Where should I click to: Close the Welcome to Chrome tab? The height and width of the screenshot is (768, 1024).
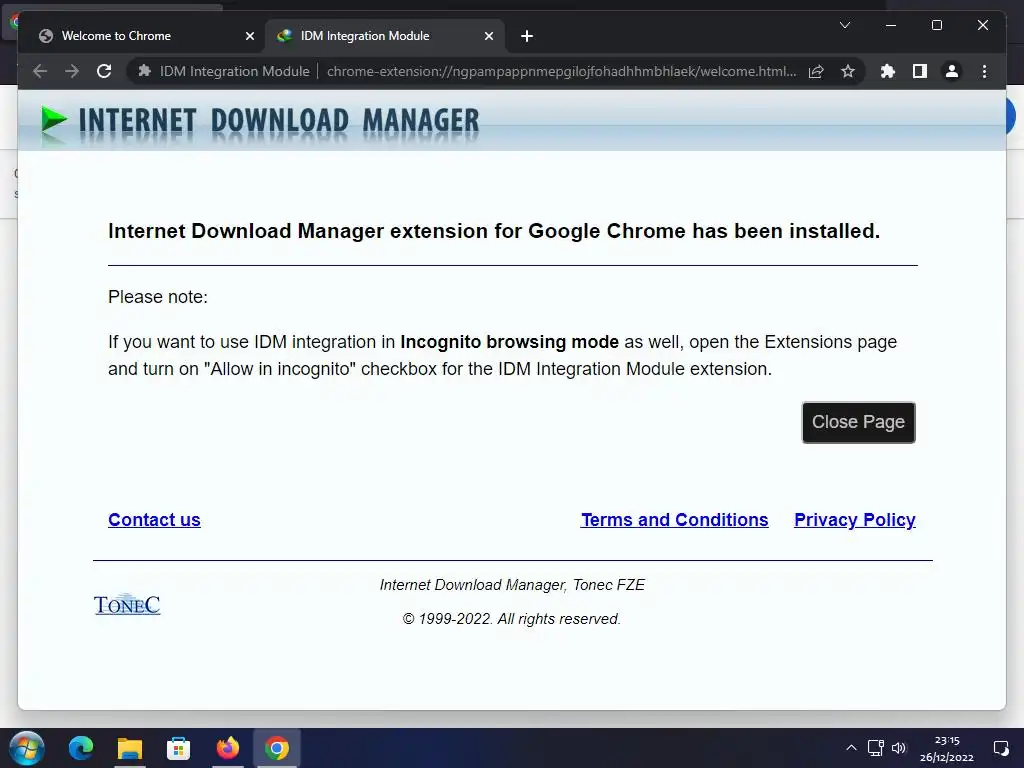pyautogui.click(x=249, y=36)
